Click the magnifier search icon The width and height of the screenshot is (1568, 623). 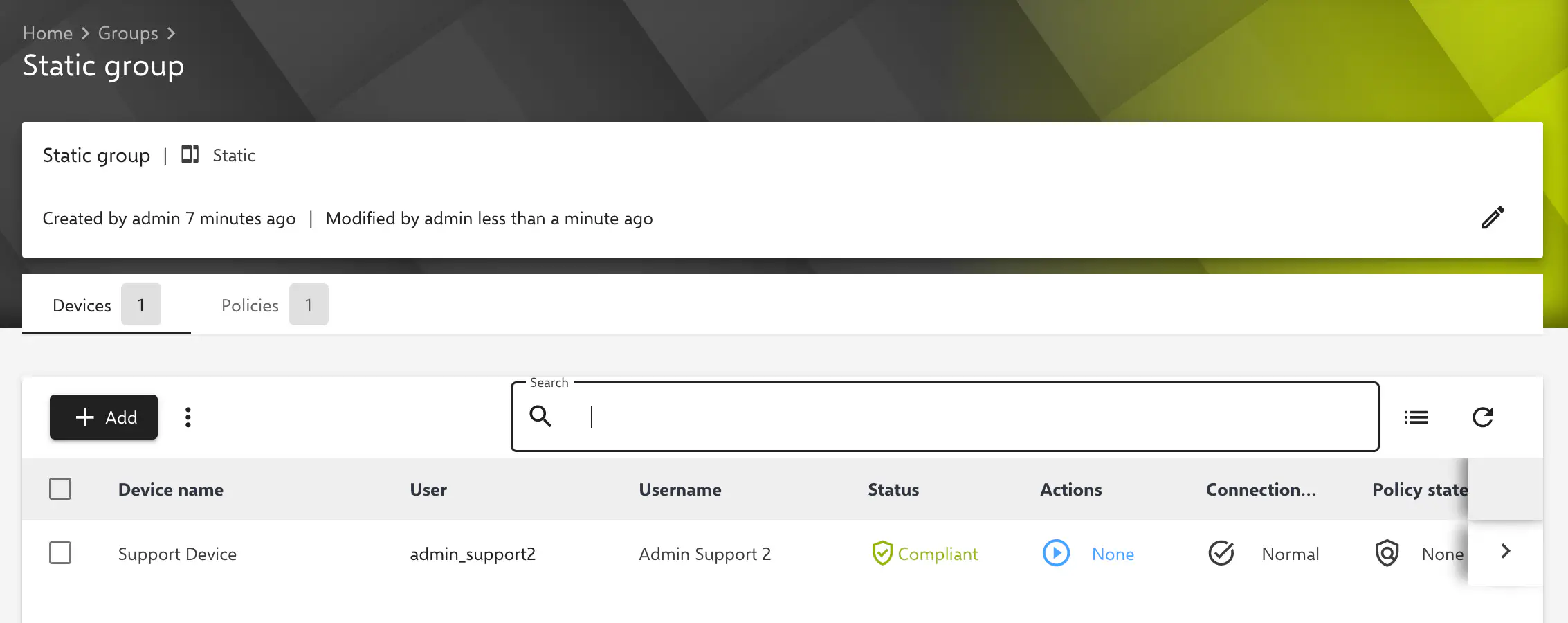[540, 416]
